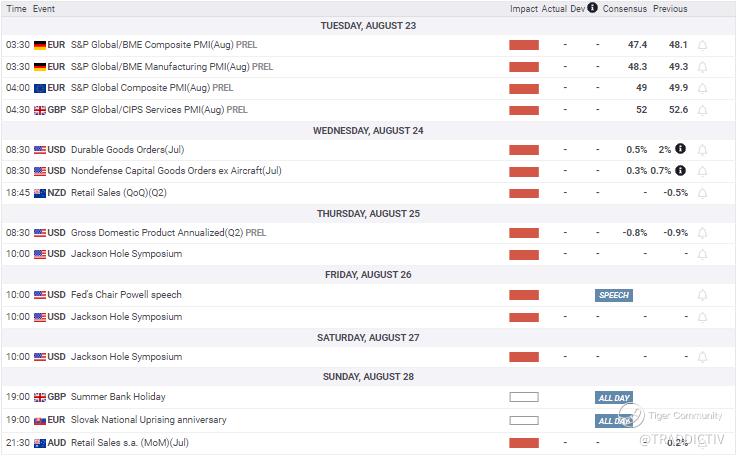Image resolution: width=737 pixels, height=456 pixels.
Task: Turn on alert bell for Summer Bank Holiday
Action: coord(702,398)
